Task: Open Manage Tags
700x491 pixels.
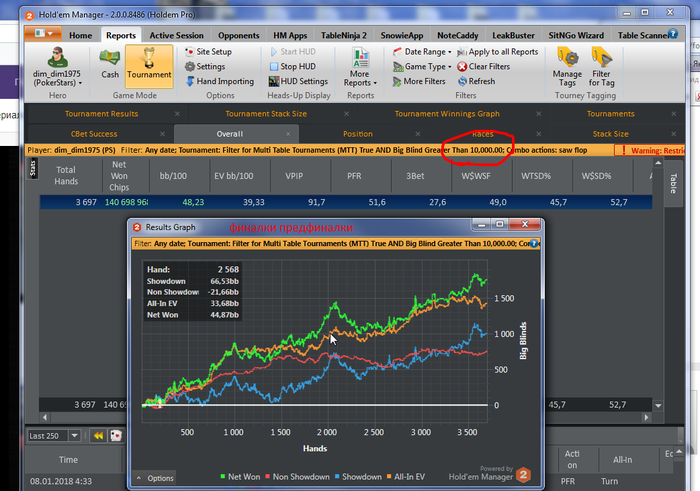Action: point(567,67)
